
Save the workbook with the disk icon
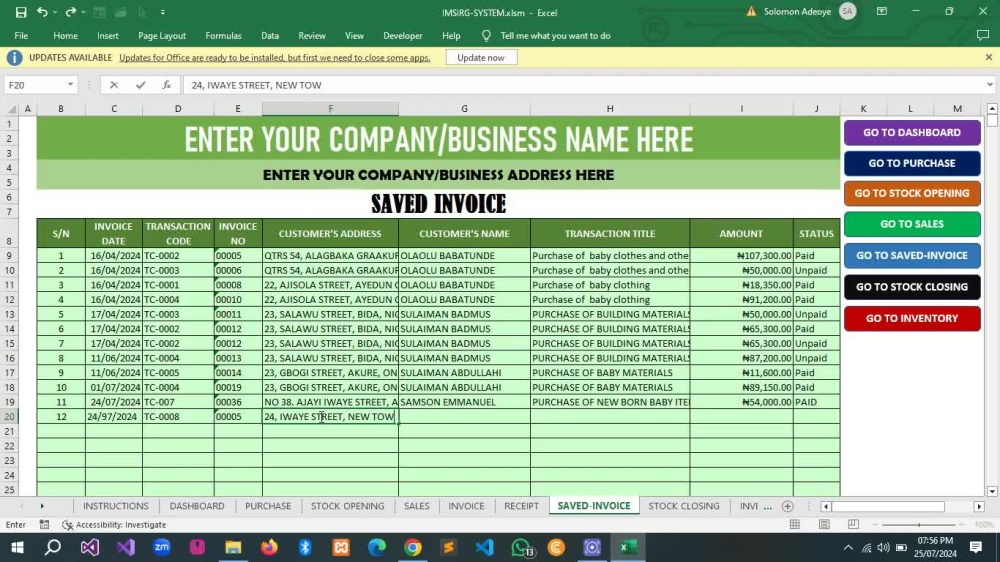[21, 12]
